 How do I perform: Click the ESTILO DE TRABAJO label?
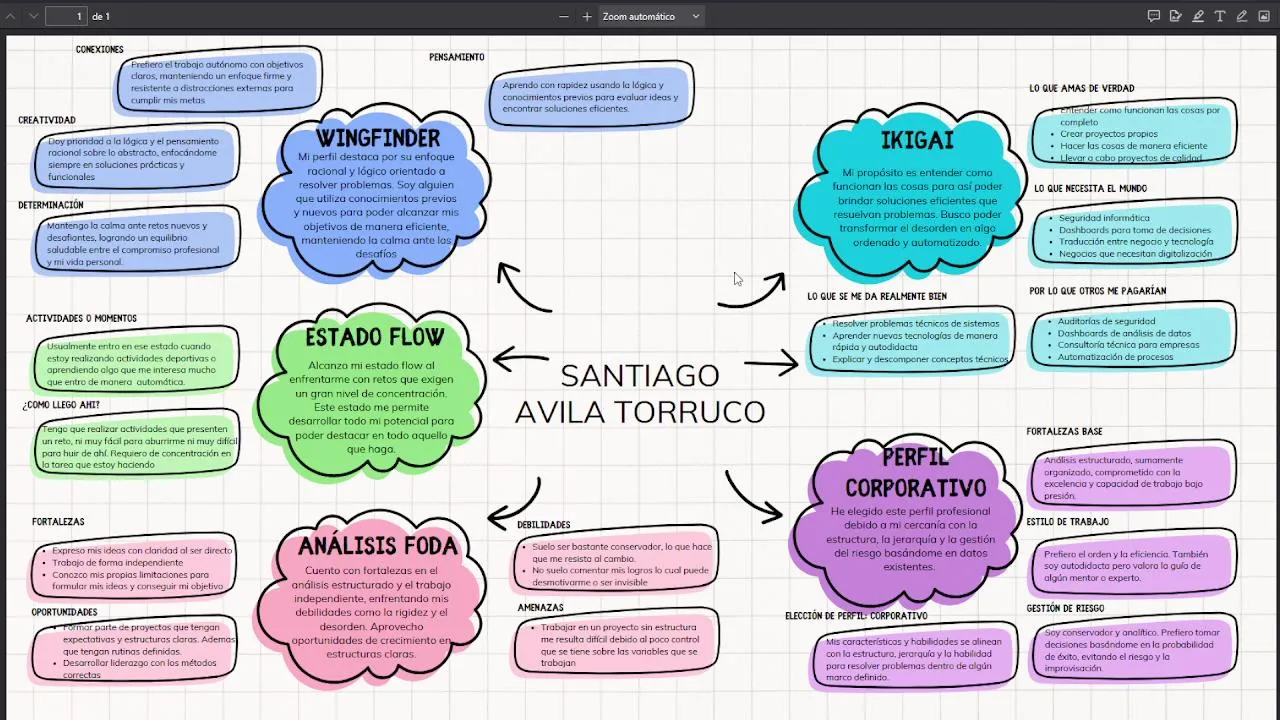pos(1067,521)
